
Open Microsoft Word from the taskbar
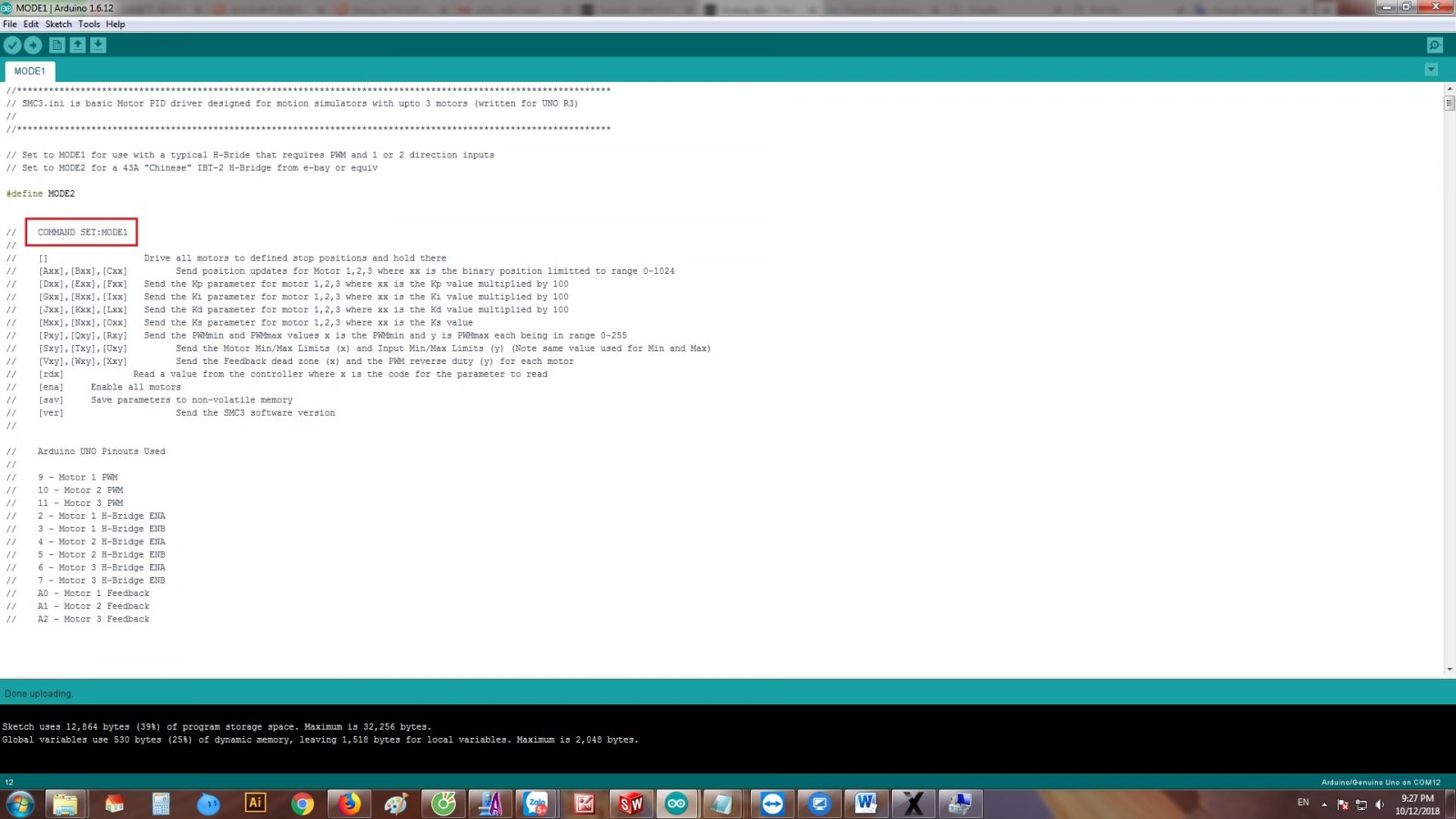[866, 804]
